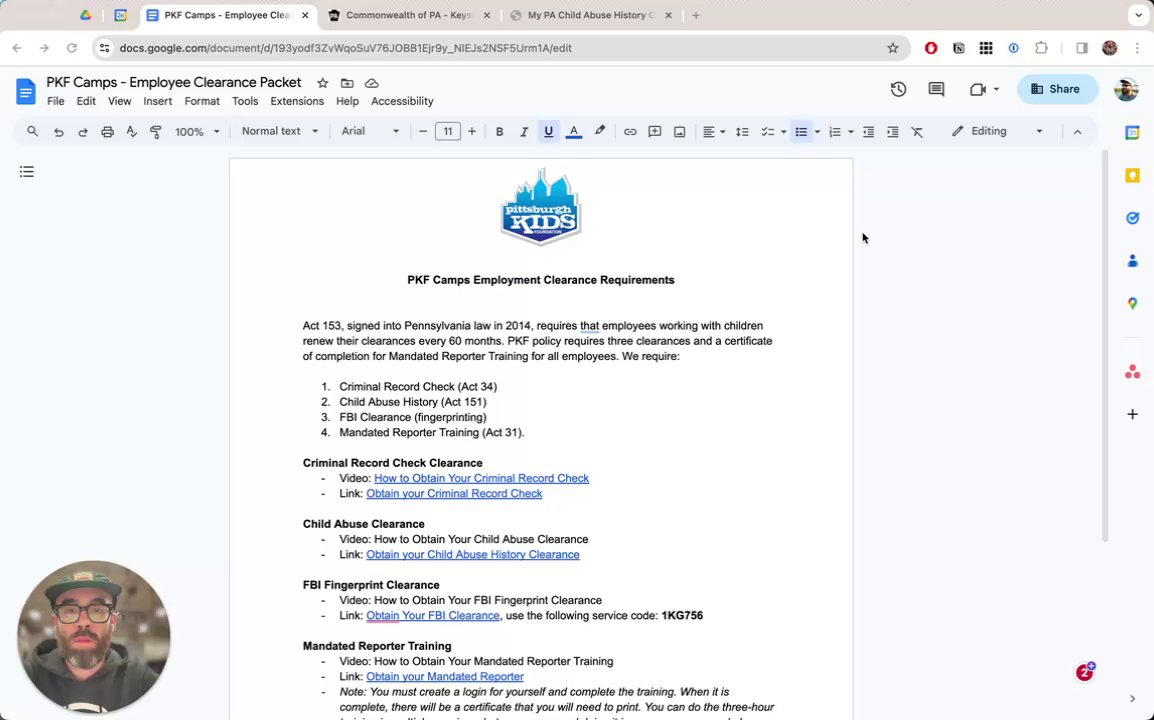Image resolution: width=1154 pixels, height=720 pixels.
Task: Toggle italic formatting
Action: pyautogui.click(x=524, y=132)
